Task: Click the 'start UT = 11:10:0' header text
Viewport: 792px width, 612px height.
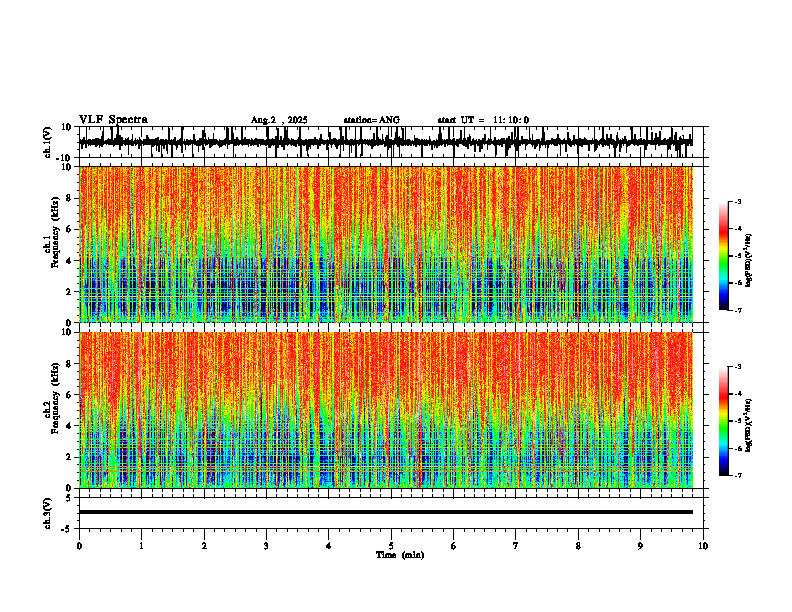Action: tap(483, 120)
